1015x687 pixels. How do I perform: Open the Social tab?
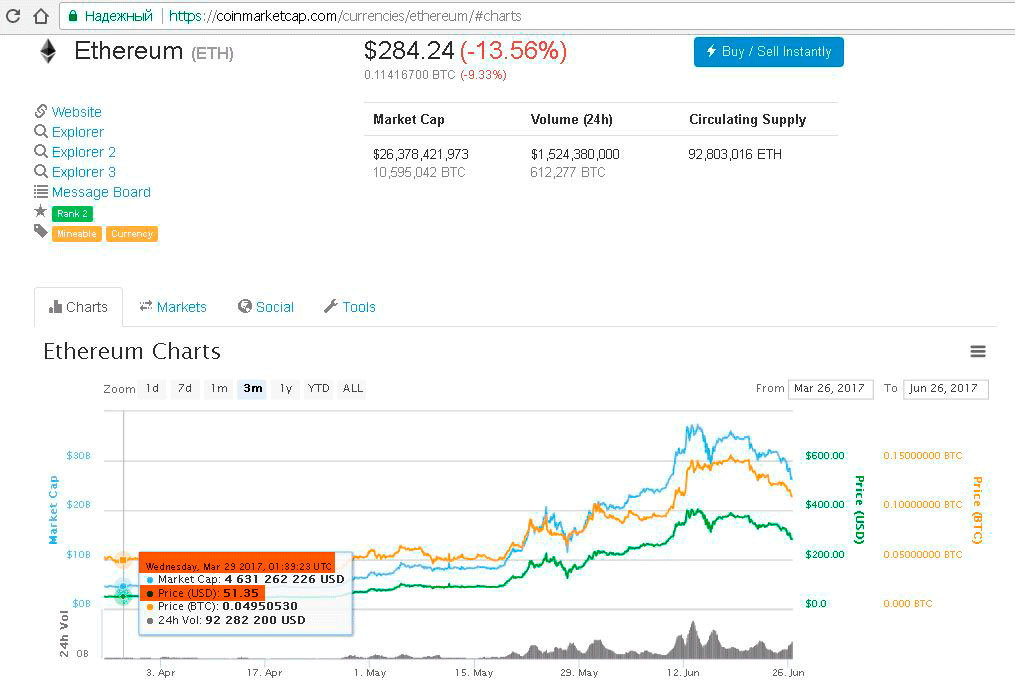[266, 307]
